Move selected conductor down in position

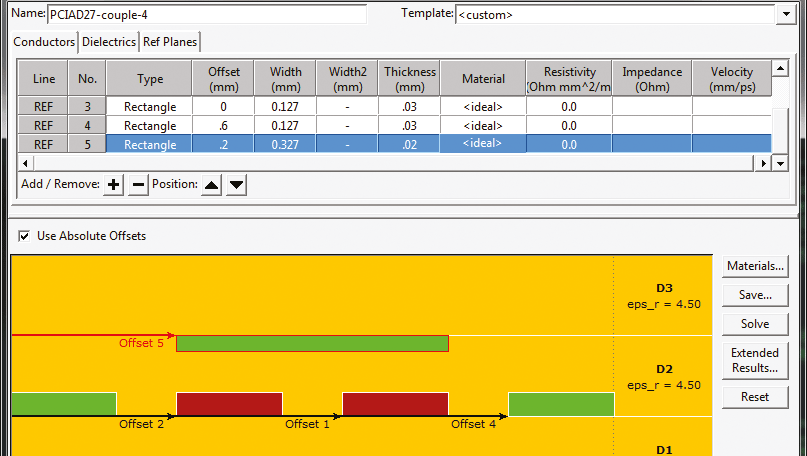click(x=236, y=185)
